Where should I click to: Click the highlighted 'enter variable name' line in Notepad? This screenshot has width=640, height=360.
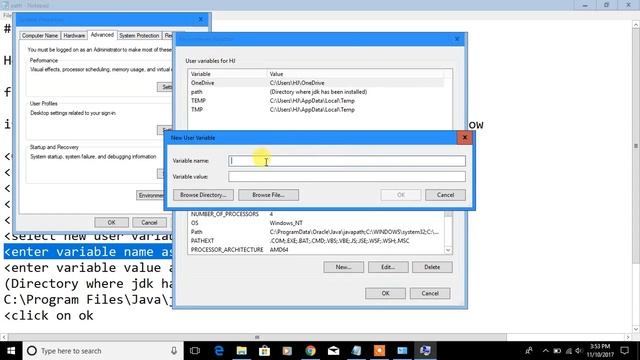88,252
